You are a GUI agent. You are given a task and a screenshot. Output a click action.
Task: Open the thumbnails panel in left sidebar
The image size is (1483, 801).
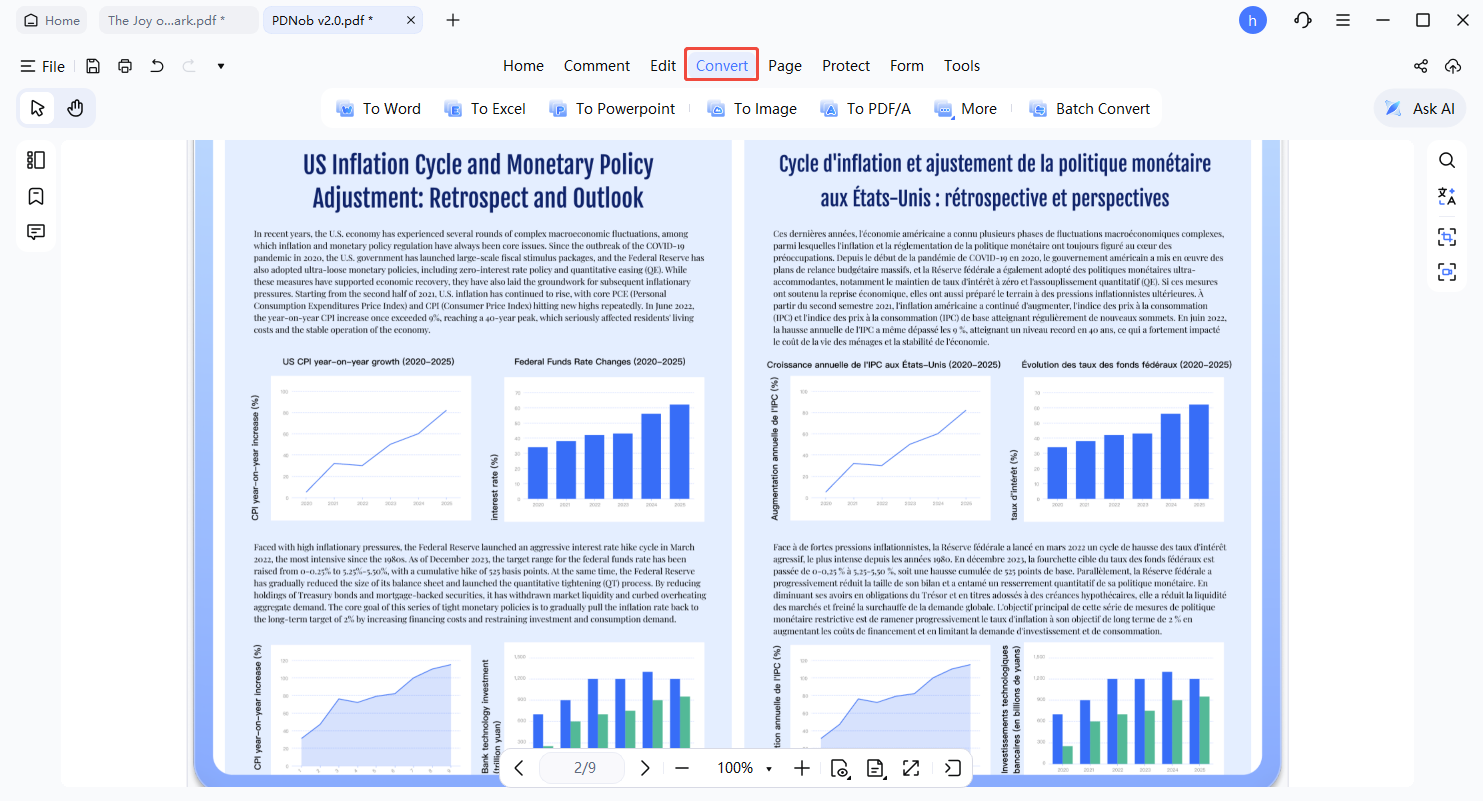pos(36,160)
